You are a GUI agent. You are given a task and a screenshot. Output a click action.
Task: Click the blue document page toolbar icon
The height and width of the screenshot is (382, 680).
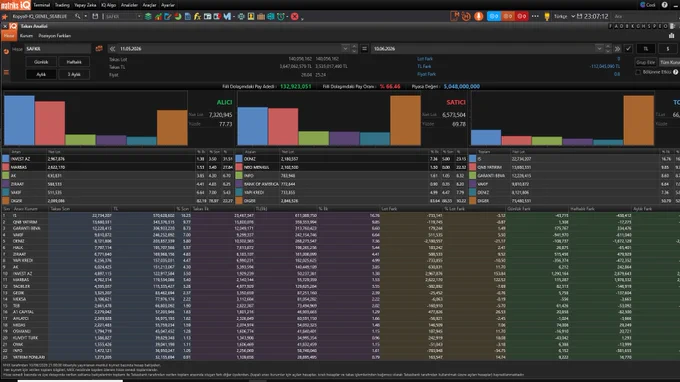click(x=187, y=16)
